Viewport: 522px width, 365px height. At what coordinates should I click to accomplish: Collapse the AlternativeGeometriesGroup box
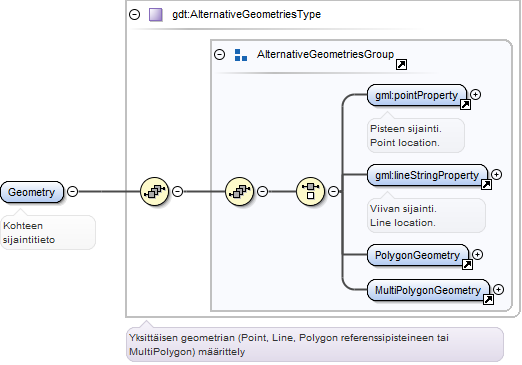(x=219, y=54)
